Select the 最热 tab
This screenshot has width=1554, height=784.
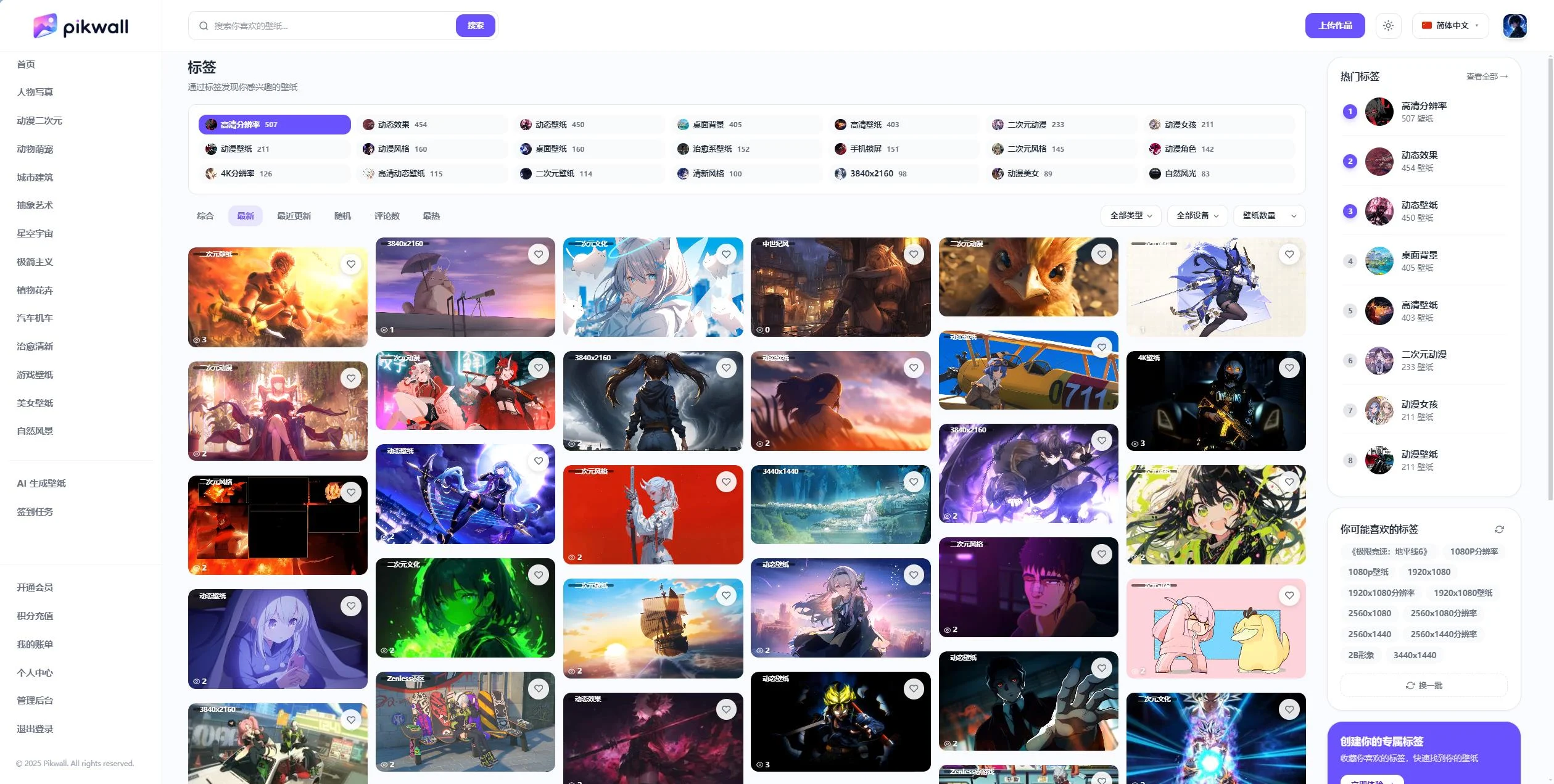431,216
